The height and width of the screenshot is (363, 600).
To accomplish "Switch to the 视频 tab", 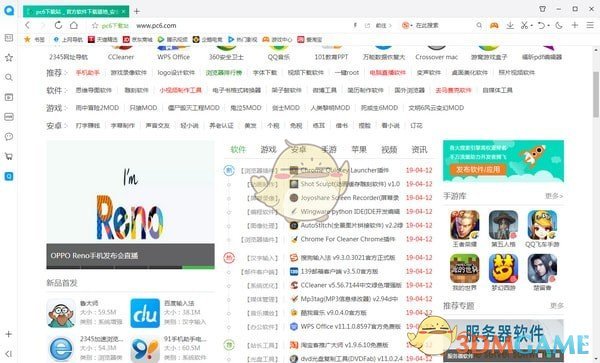I will [389, 150].
